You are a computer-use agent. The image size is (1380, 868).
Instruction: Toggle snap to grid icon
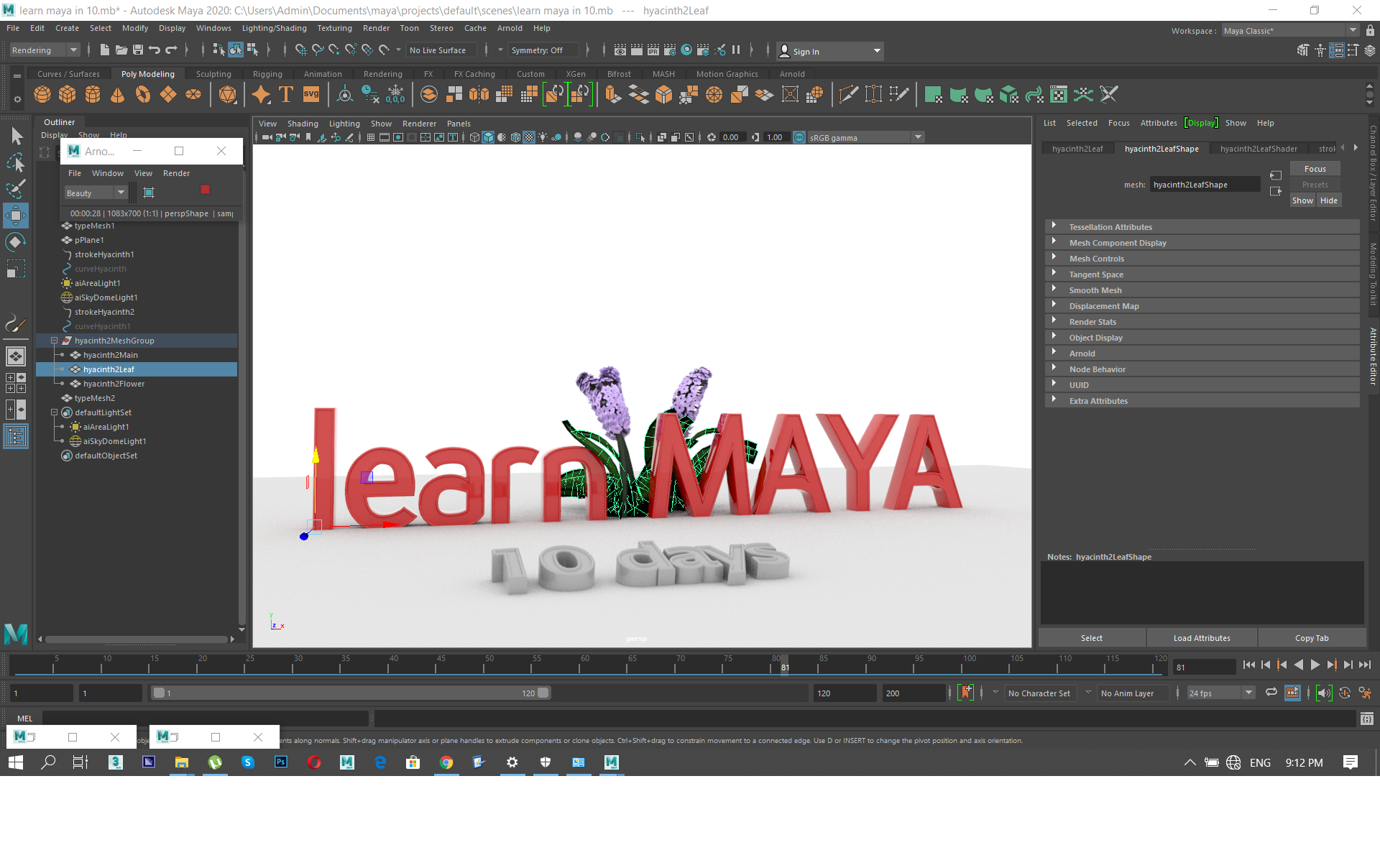[x=301, y=50]
